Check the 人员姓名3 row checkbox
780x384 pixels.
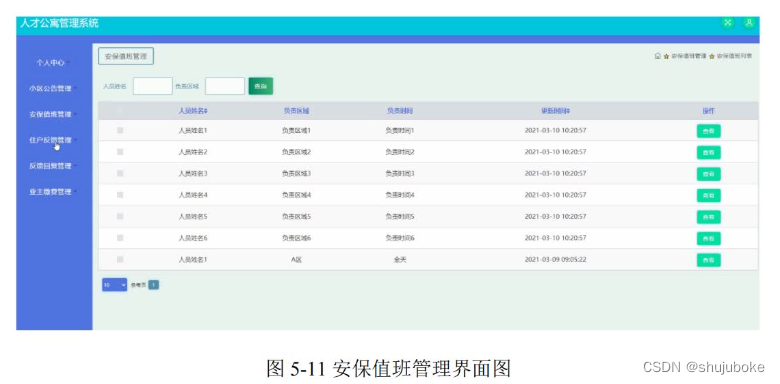click(120, 173)
